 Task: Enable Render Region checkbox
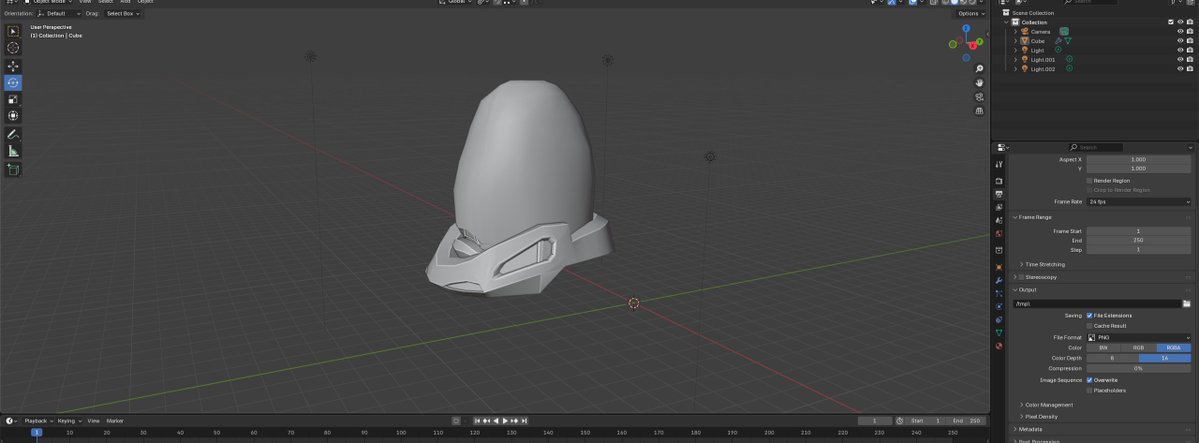click(x=1090, y=181)
